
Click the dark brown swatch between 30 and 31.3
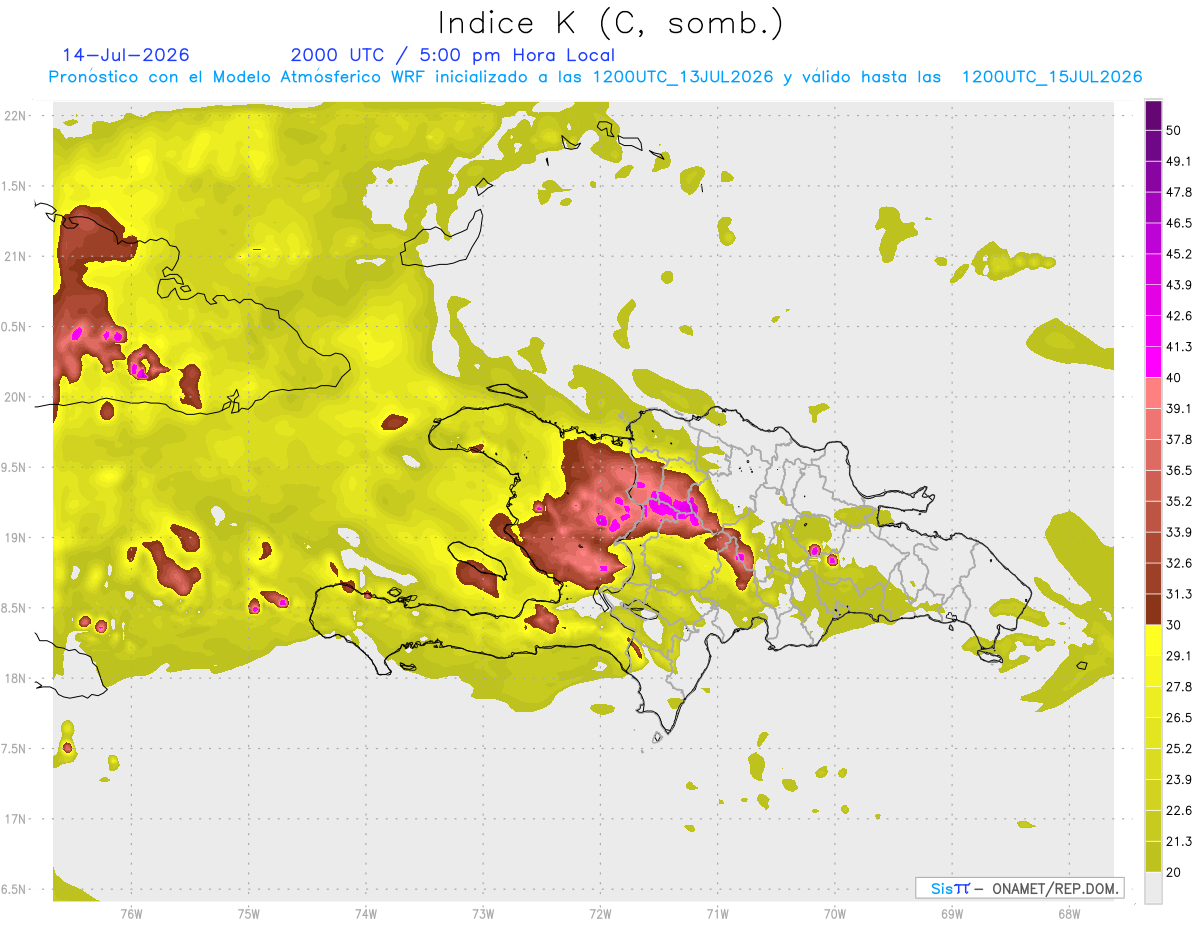click(x=1154, y=609)
